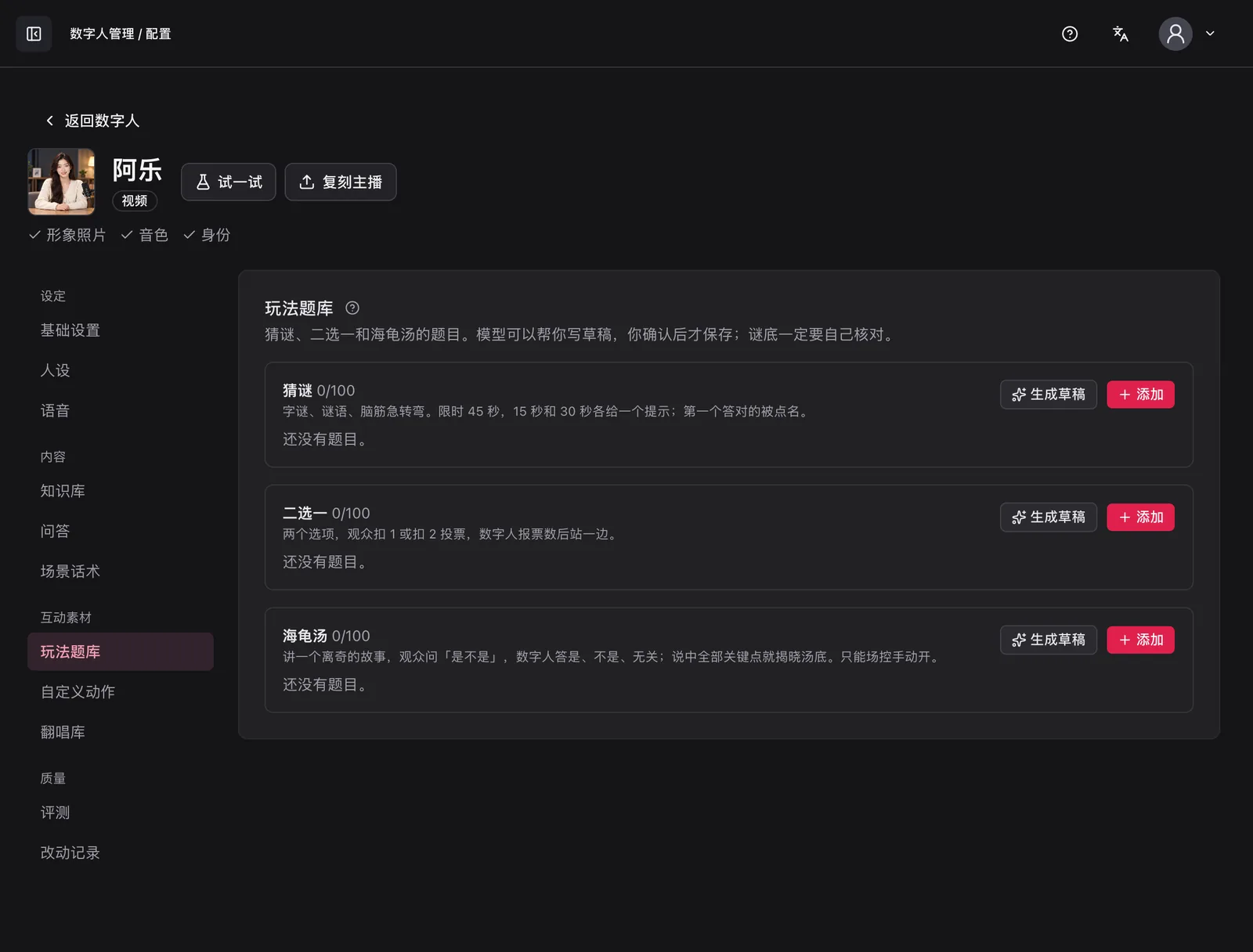Collapse the sidebar with panel icon
The width and height of the screenshot is (1253, 952).
(x=34, y=34)
